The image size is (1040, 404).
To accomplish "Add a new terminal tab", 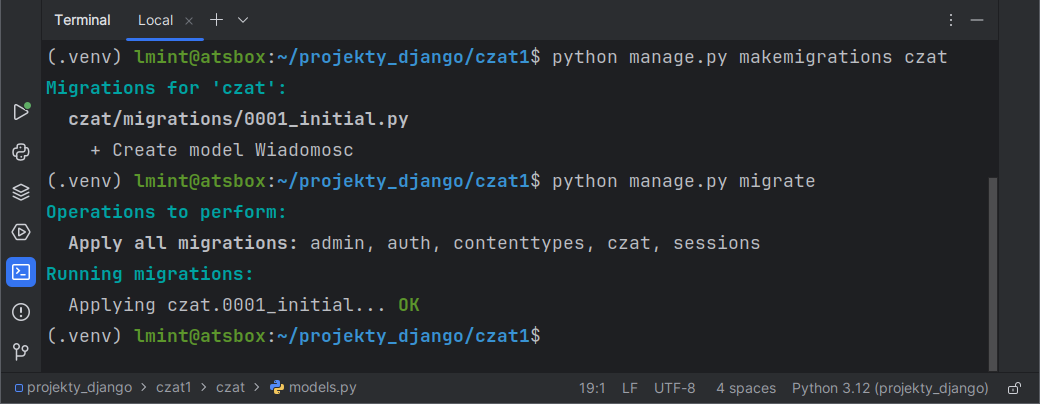I will 216,20.
